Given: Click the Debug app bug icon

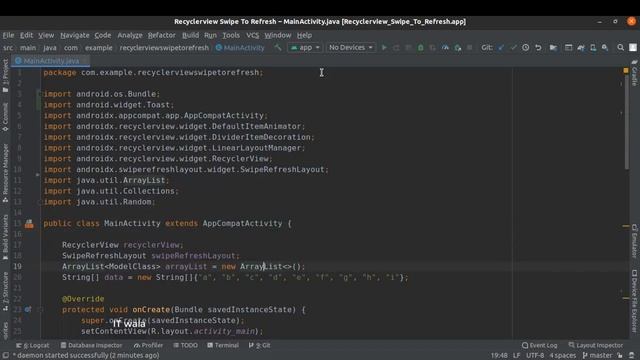Looking at the screenshot, I should point(420,48).
